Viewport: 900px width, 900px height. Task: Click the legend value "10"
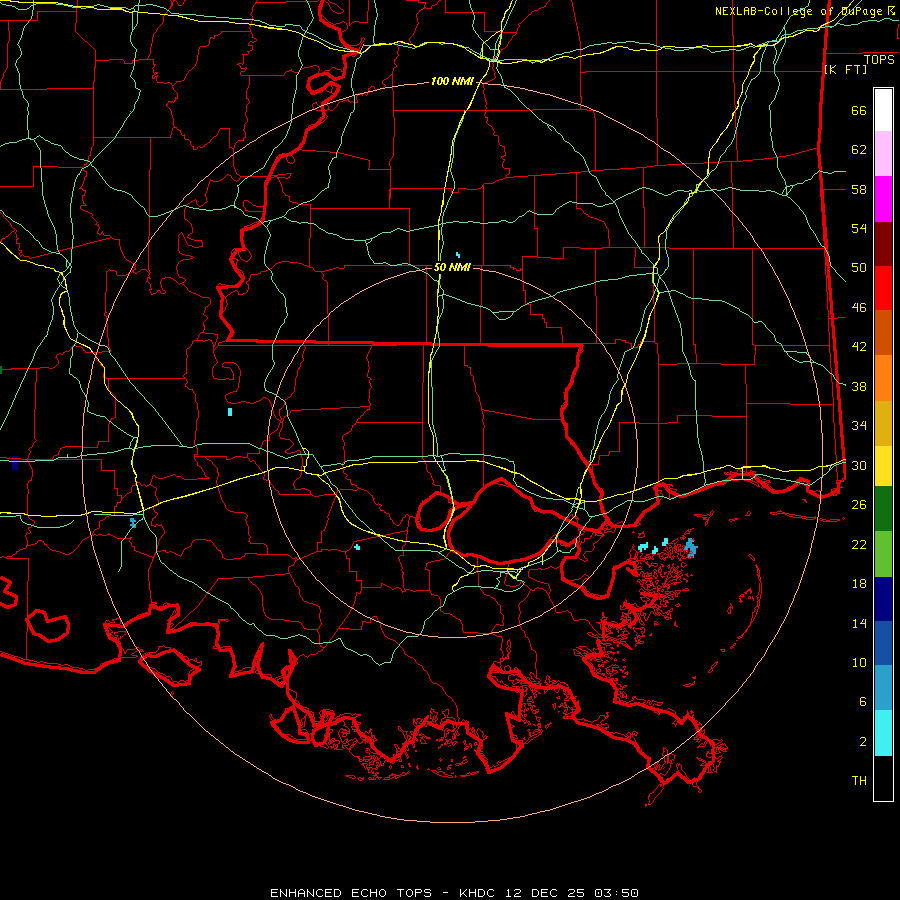pos(859,663)
